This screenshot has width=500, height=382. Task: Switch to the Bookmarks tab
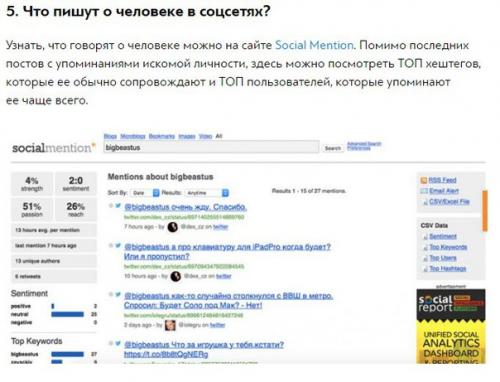pos(162,136)
